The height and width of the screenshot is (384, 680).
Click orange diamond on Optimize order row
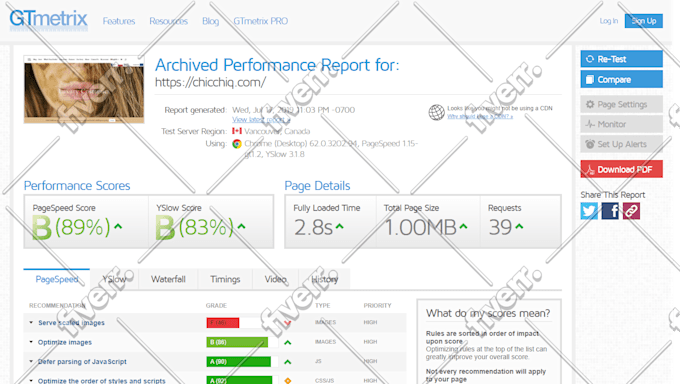288,381
